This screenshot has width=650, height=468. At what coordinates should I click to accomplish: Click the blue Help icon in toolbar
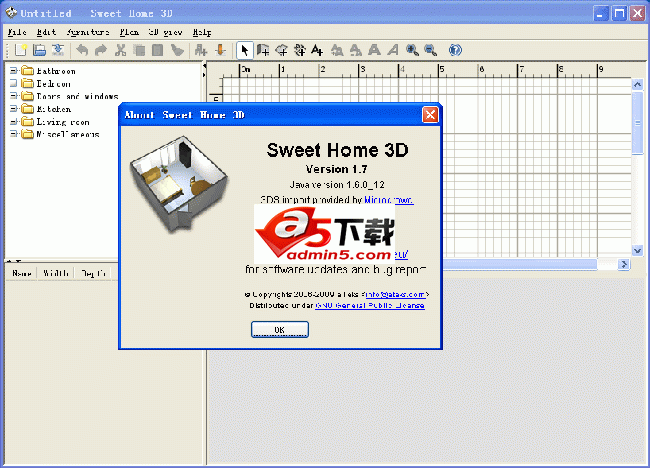coord(455,50)
